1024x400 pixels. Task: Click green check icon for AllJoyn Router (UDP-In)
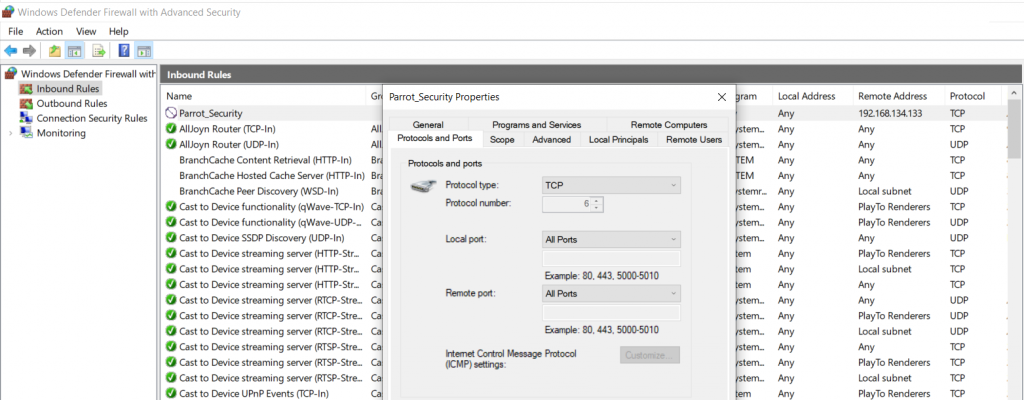point(171,144)
